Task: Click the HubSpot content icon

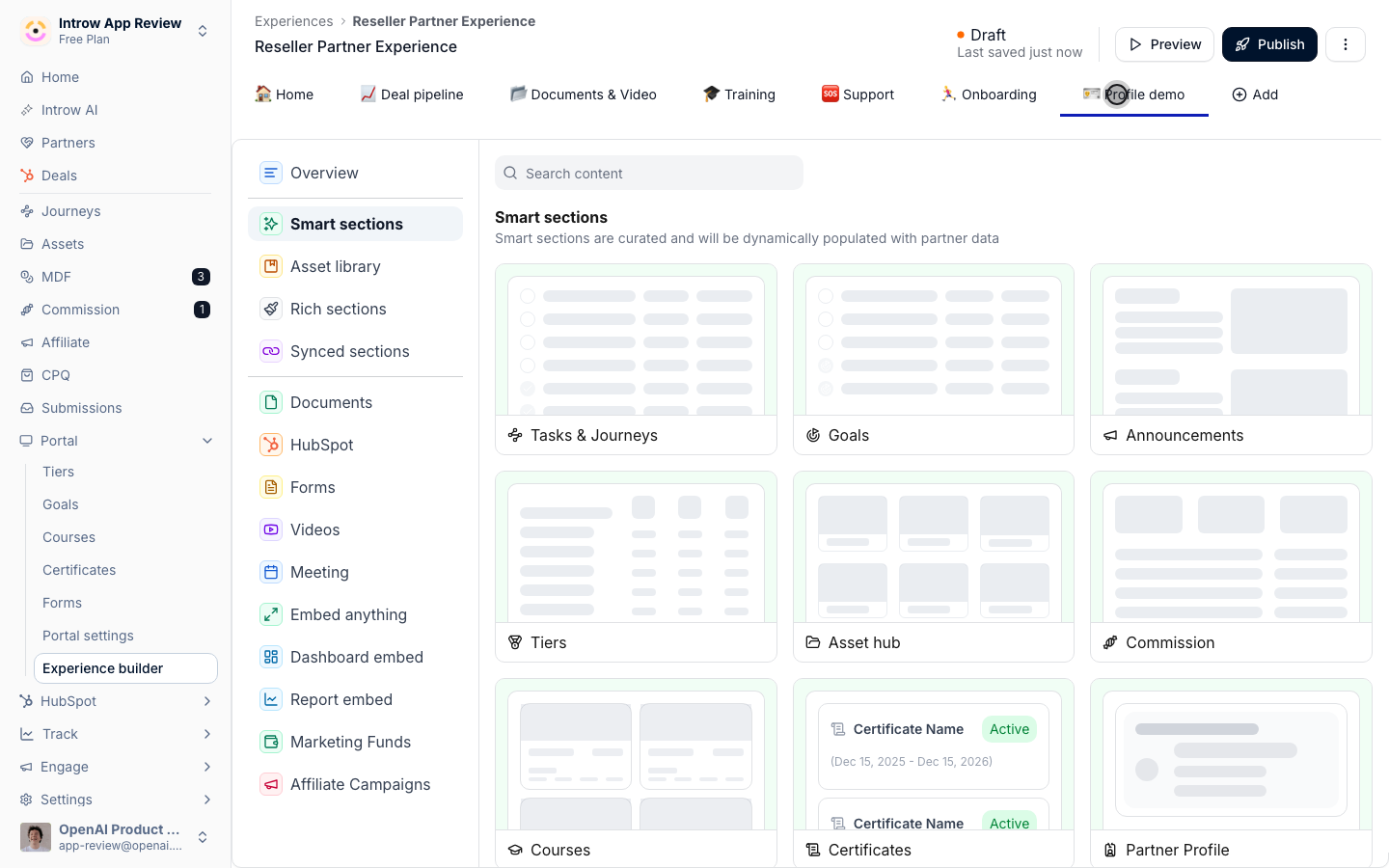Action: (271, 445)
